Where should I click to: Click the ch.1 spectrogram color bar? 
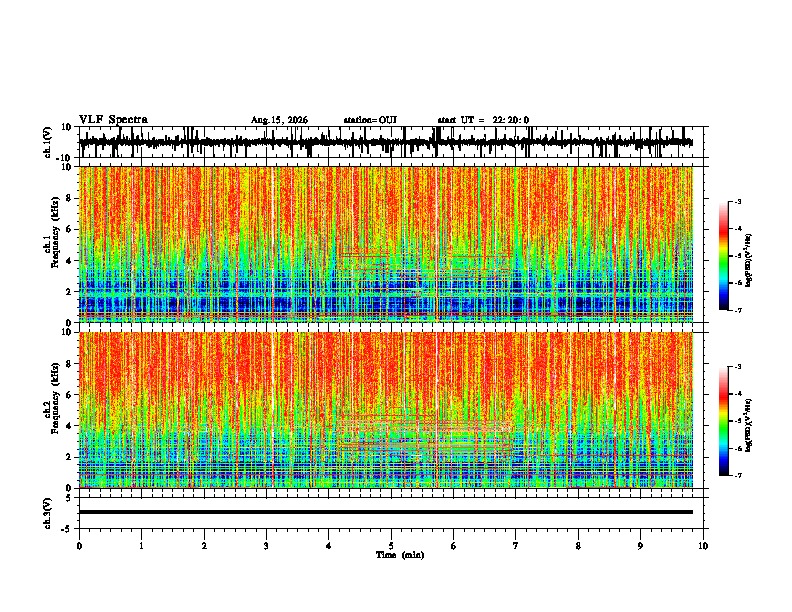(x=723, y=256)
